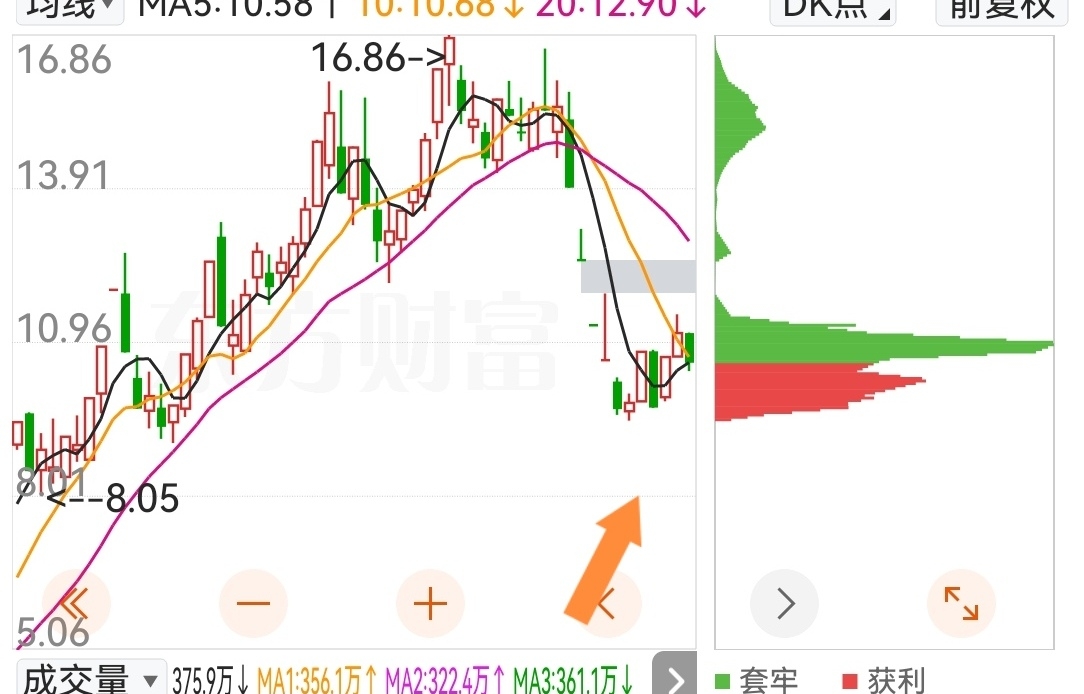The height and width of the screenshot is (694, 1084).
Task: Open the 均线 indicator dropdown
Action: point(70,8)
